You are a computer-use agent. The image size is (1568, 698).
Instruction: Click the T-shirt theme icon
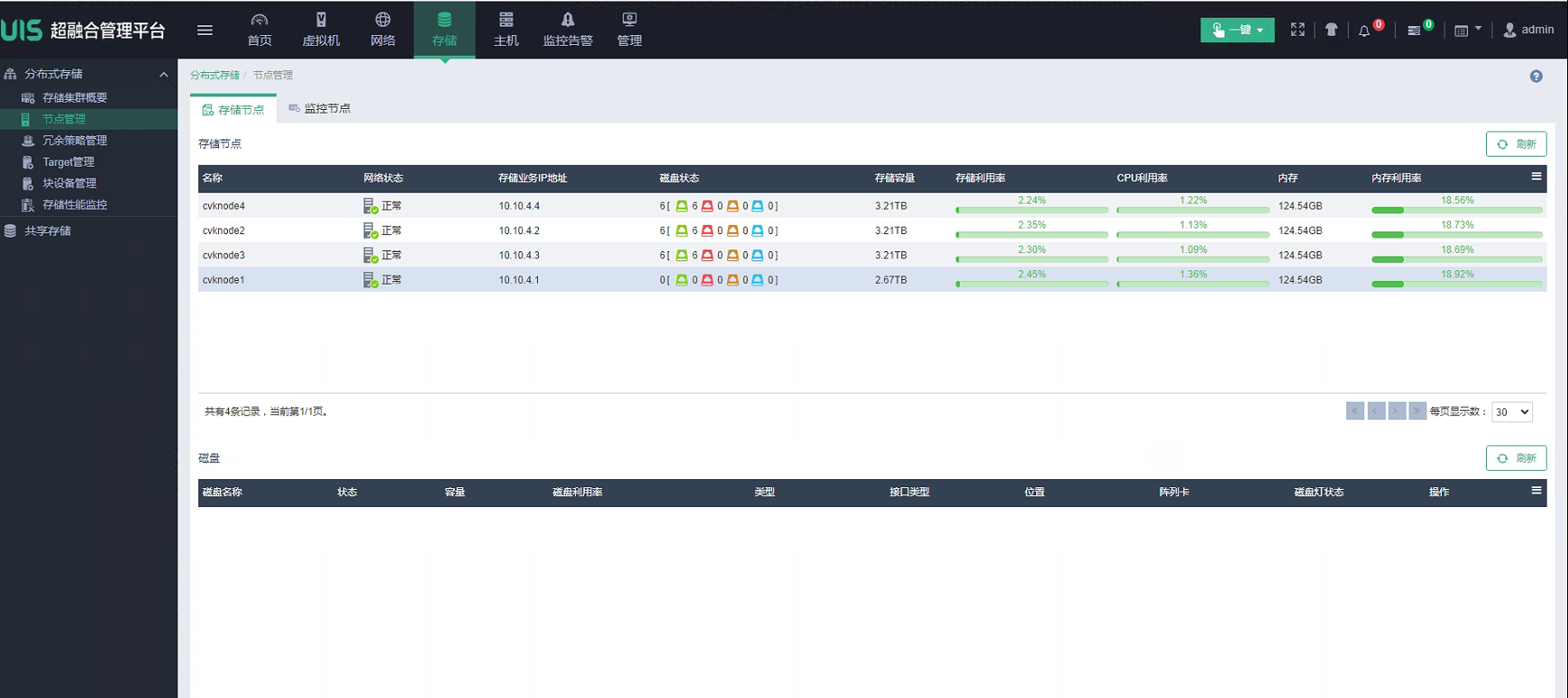coord(1331,30)
